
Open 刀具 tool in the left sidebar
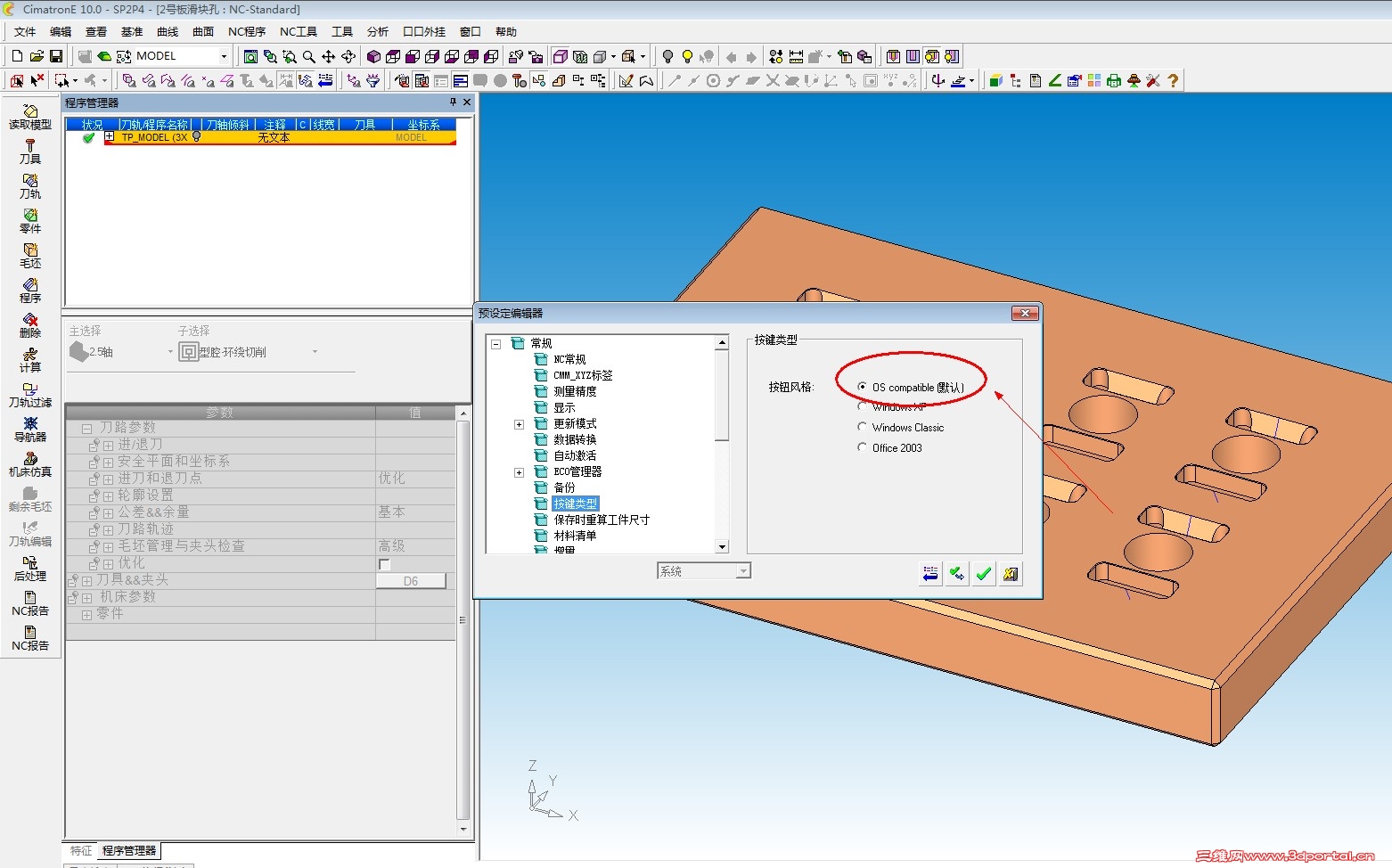pos(30,151)
